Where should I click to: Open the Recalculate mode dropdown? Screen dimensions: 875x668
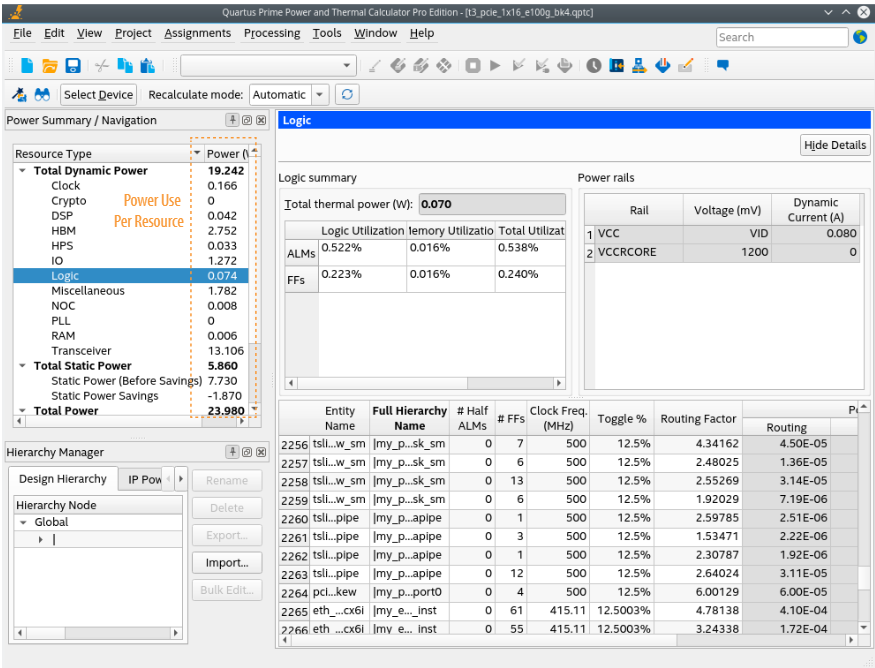pyautogui.click(x=320, y=95)
